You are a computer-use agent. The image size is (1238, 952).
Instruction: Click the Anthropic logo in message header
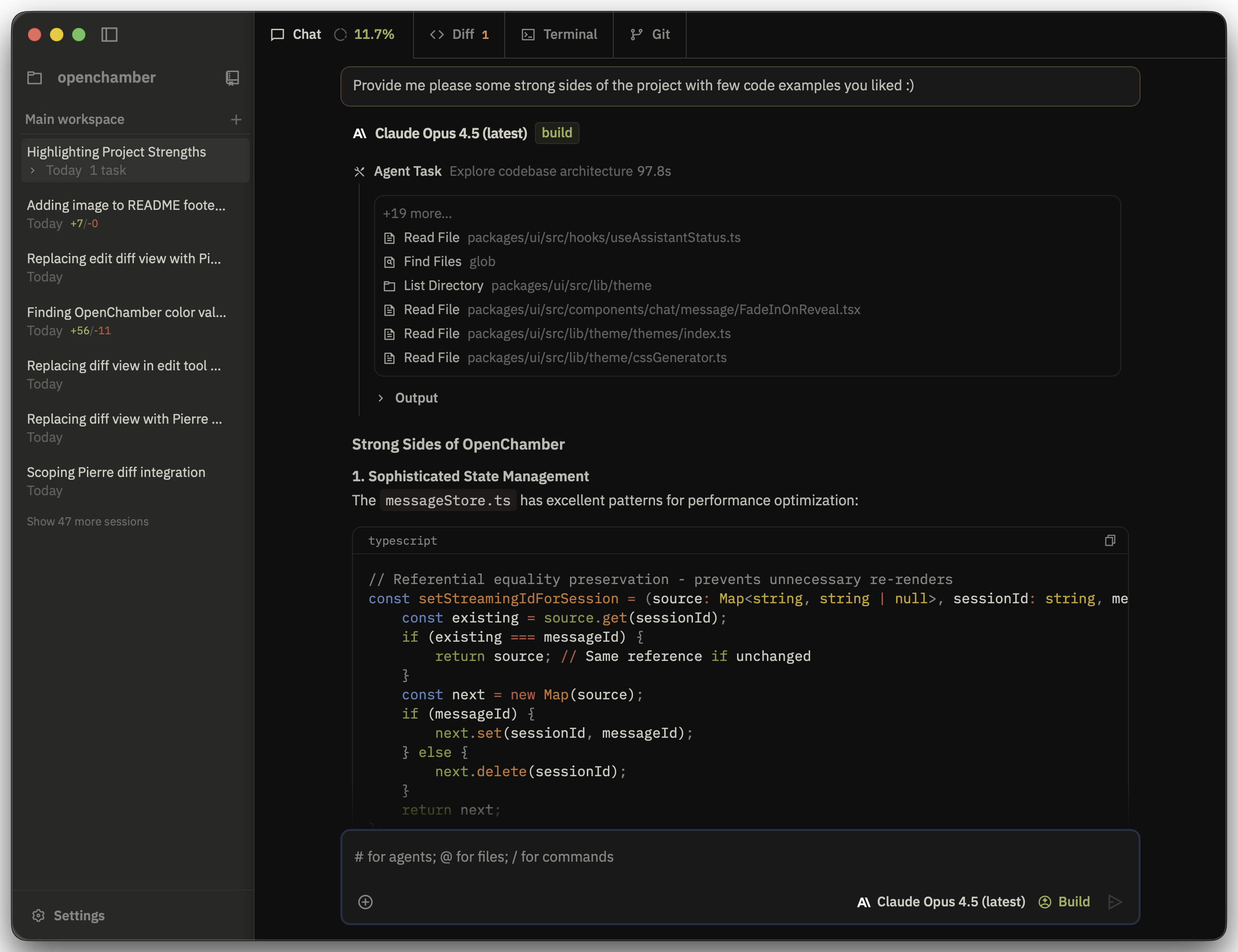[360, 134]
